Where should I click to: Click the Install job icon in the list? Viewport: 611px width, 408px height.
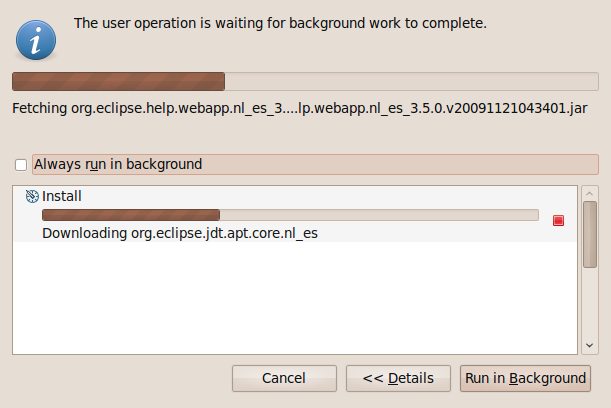tap(32, 196)
